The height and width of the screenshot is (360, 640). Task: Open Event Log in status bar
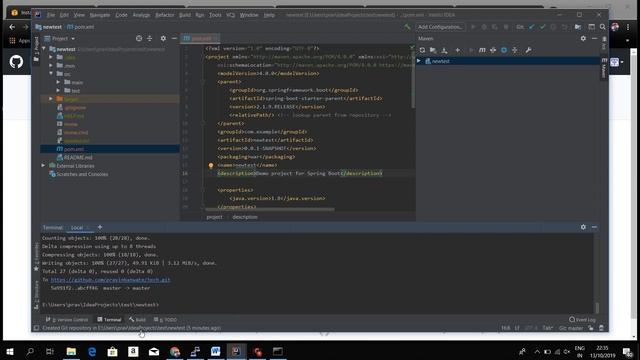pos(582,320)
